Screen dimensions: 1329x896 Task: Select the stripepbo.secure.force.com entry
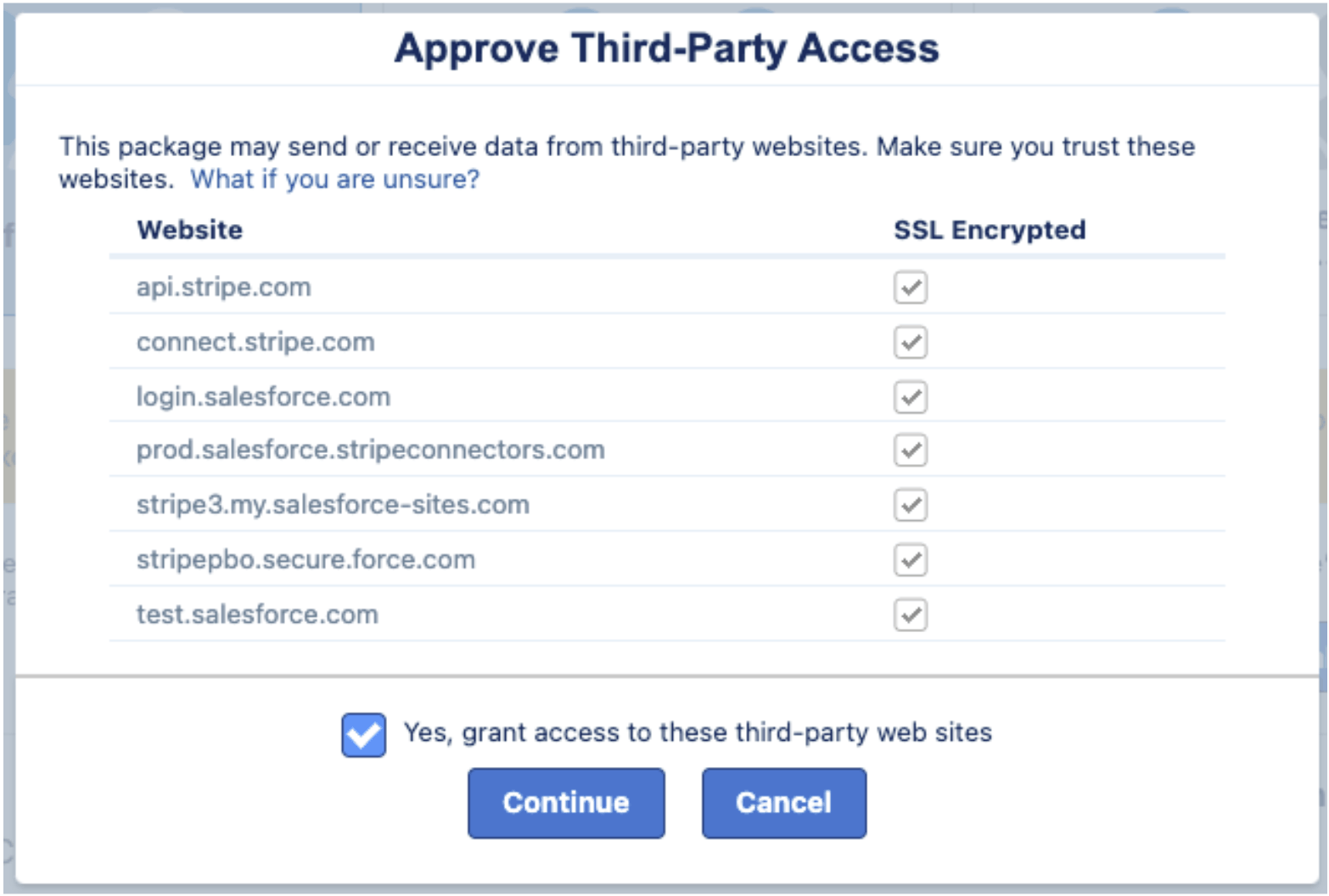click(306, 560)
